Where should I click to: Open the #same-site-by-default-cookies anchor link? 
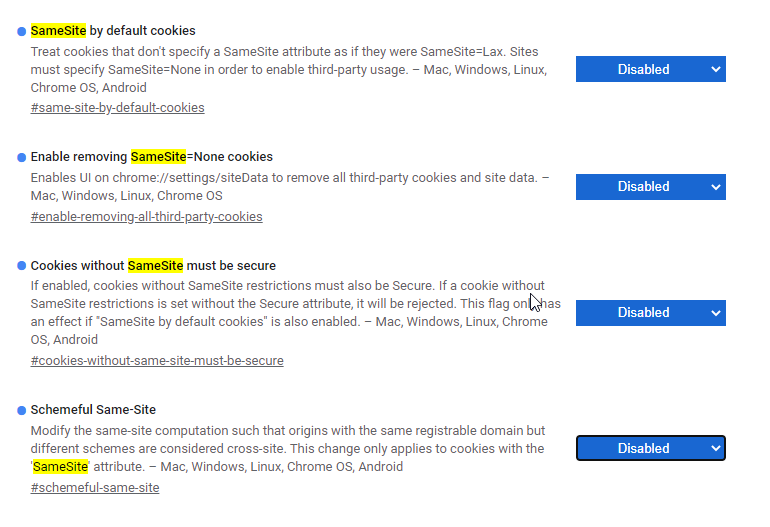[117, 107]
